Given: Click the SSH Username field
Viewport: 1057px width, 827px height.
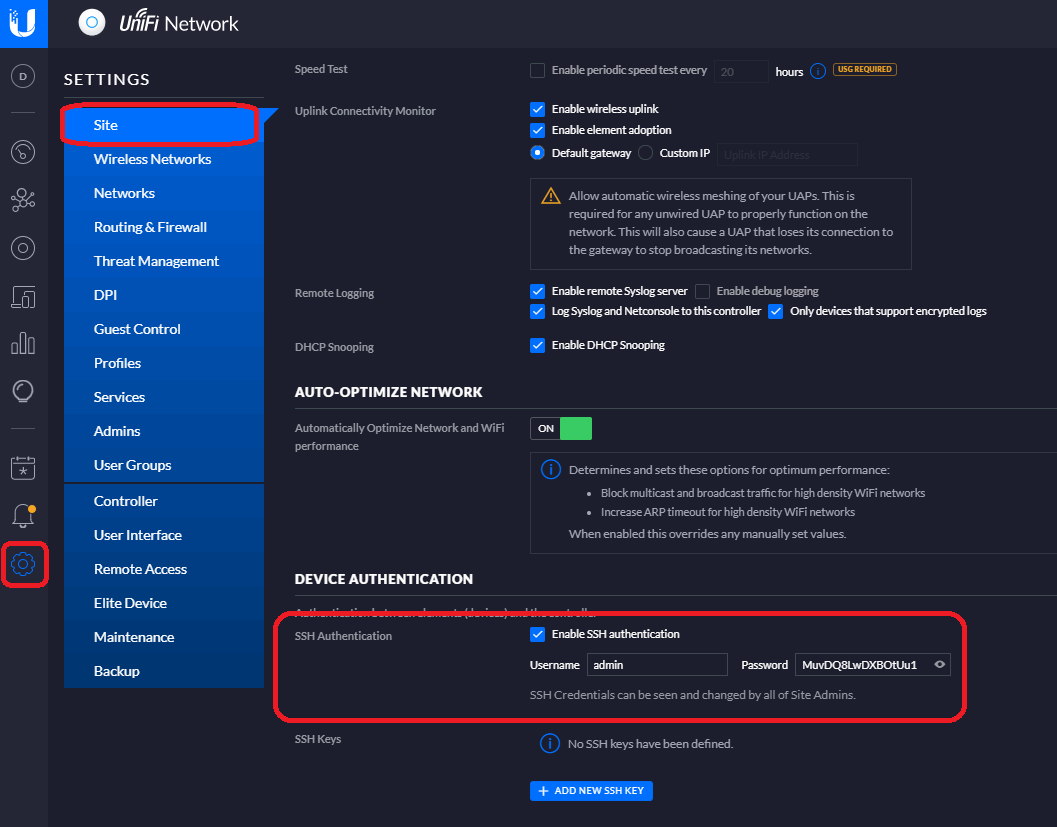Looking at the screenshot, I should point(657,665).
